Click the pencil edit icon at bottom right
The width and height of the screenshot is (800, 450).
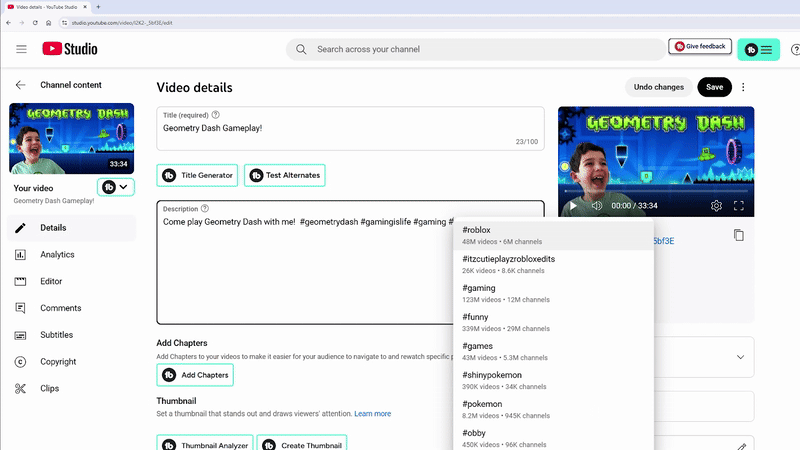[742, 446]
